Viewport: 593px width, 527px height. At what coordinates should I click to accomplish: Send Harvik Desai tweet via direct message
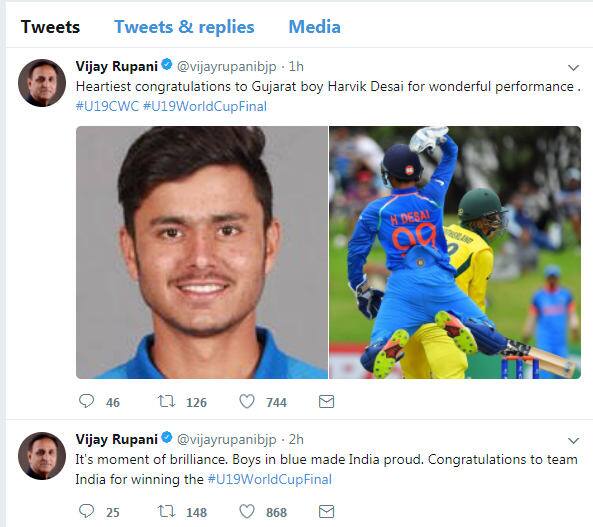point(326,402)
